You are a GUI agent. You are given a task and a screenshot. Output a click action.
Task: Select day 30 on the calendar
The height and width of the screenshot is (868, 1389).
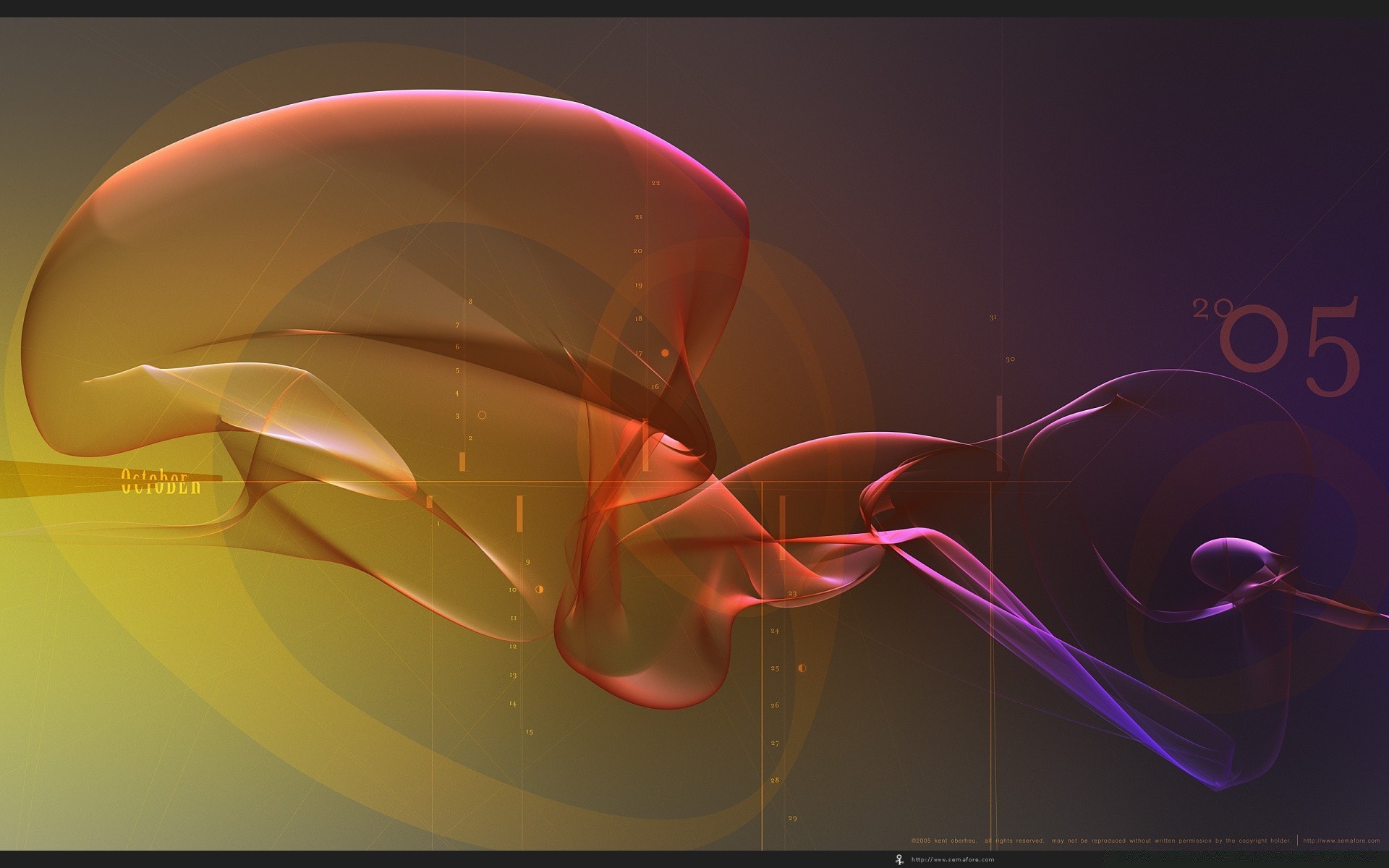point(1010,359)
